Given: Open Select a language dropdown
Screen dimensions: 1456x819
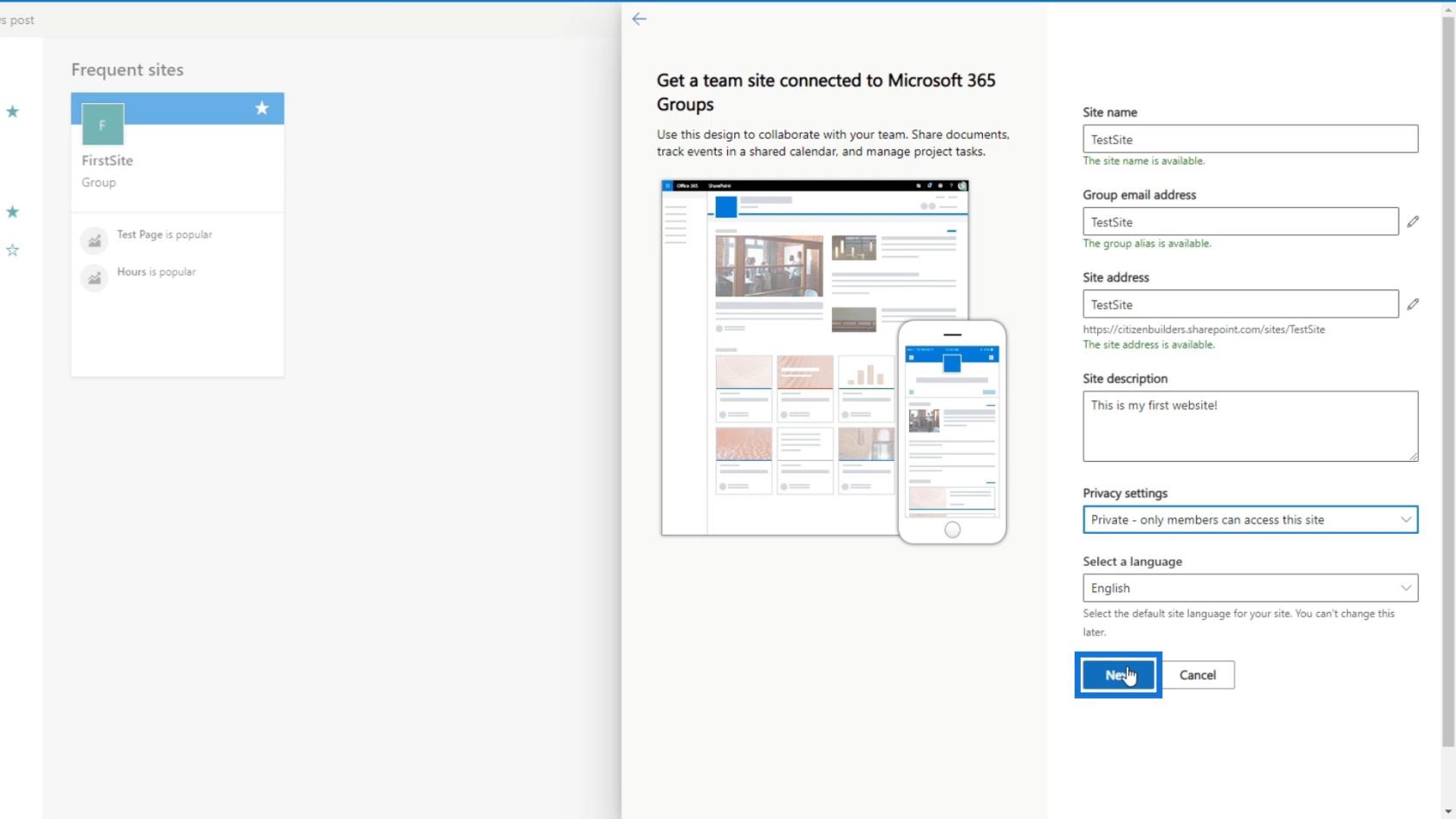Looking at the screenshot, I should pyautogui.click(x=1250, y=588).
